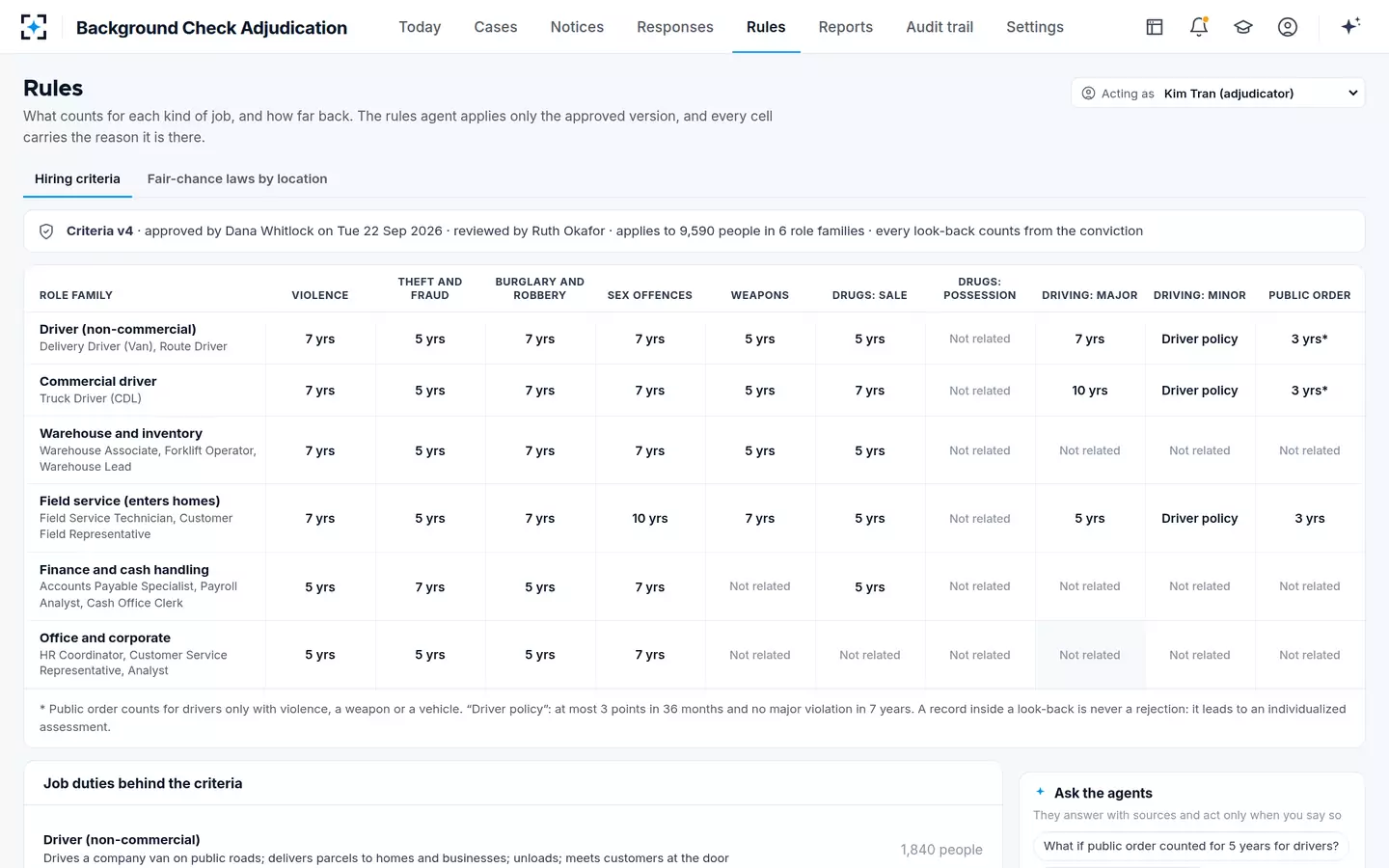Click Commercial driver Drugs: Sale '7 yrs' cell
Viewport: 1389px width, 868px height.
(870, 391)
